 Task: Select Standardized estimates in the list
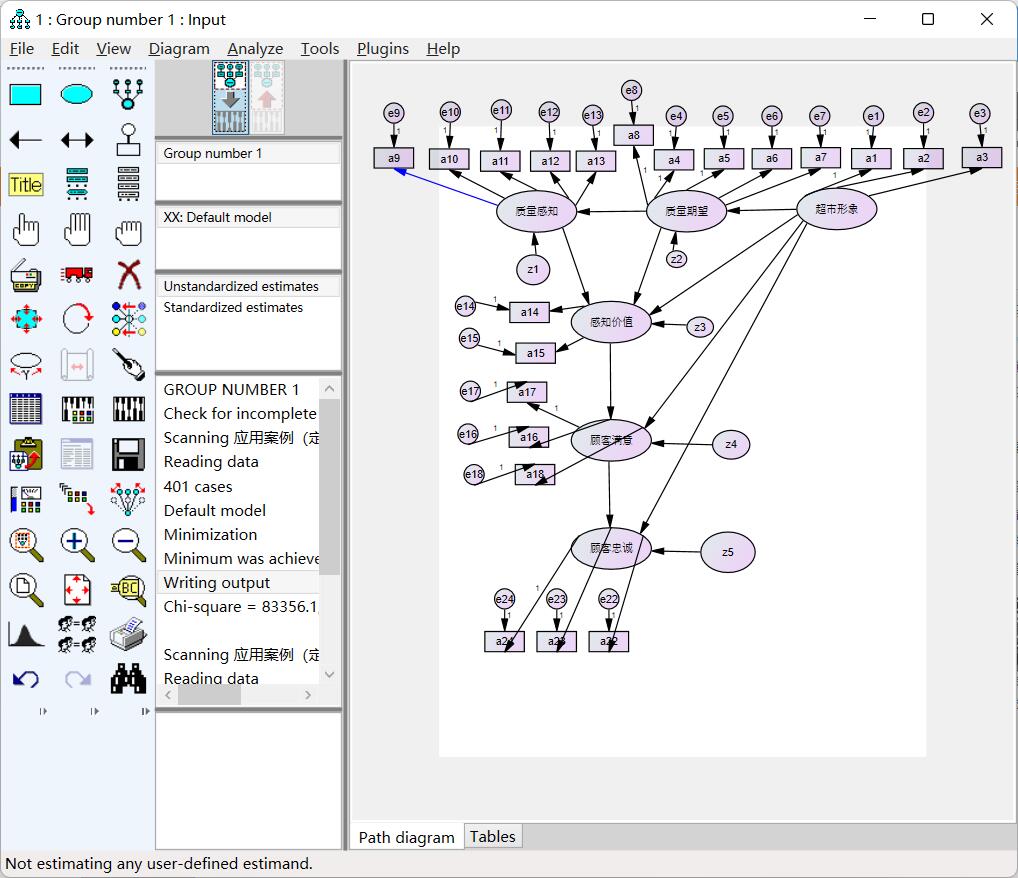pyautogui.click(x=233, y=308)
